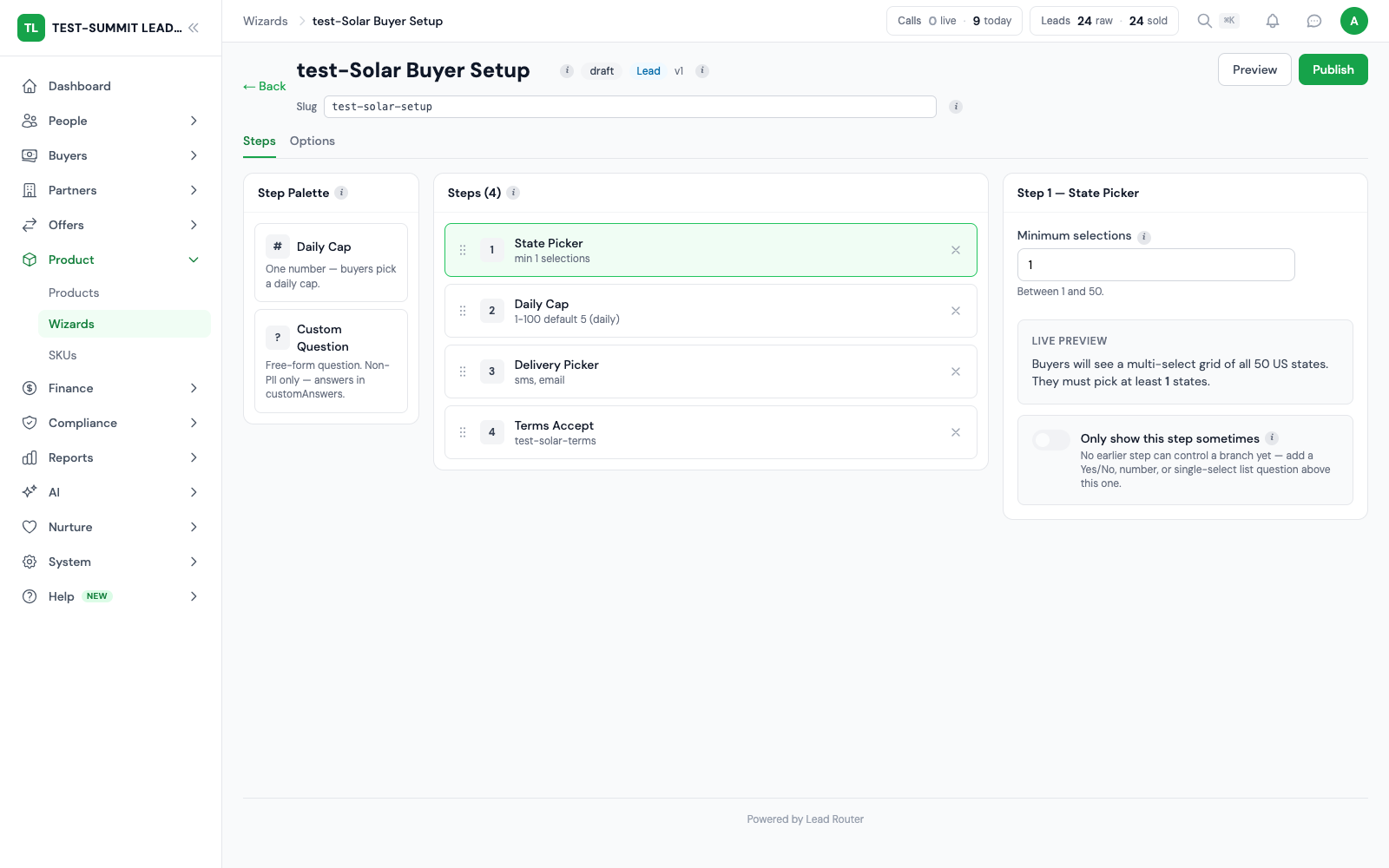Collapse the Product sidebar section

click(x=111, y=260)
